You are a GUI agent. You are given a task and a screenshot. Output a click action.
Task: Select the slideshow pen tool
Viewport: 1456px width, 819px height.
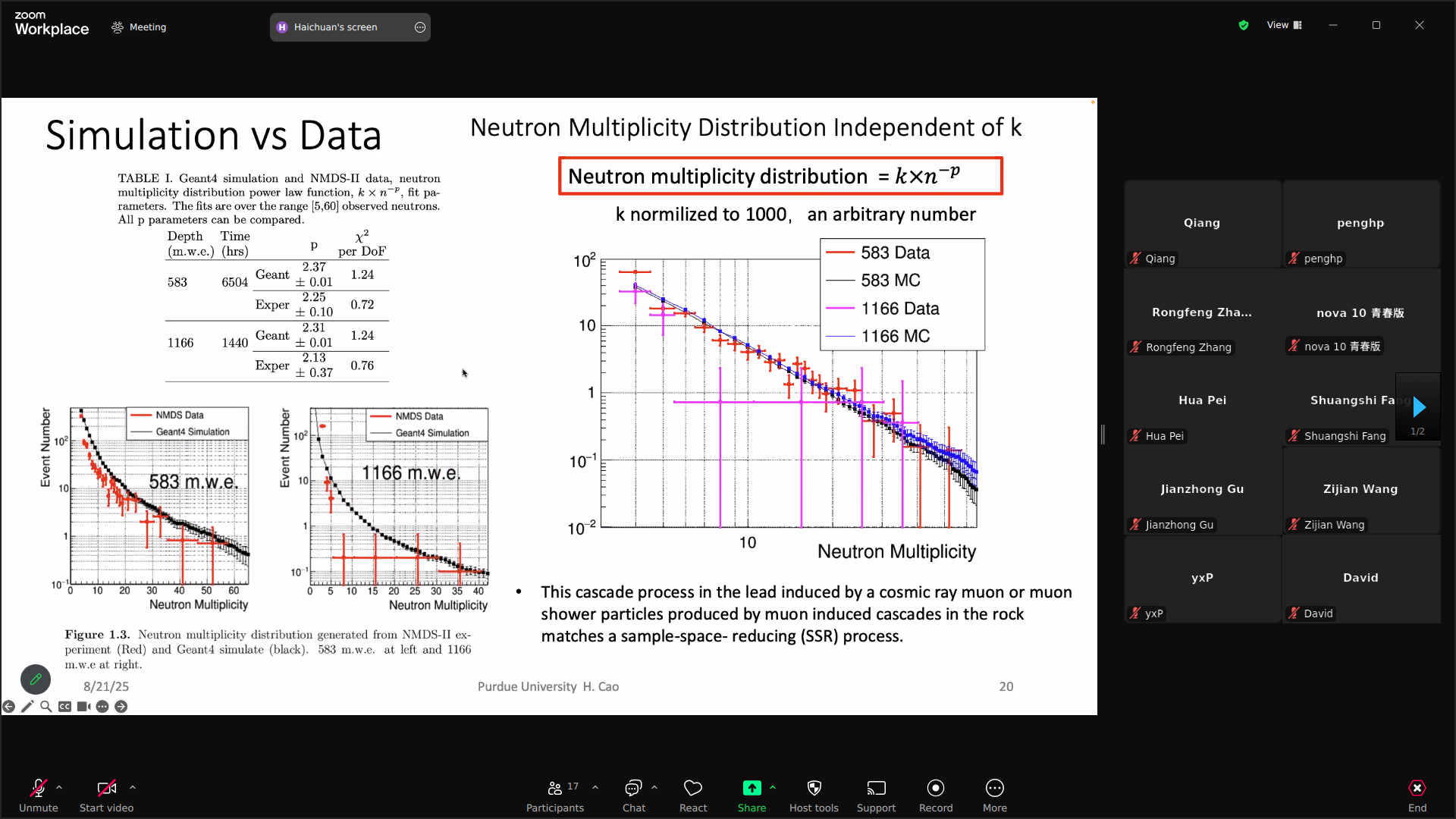pyautogui.click(x=27, y=707)
